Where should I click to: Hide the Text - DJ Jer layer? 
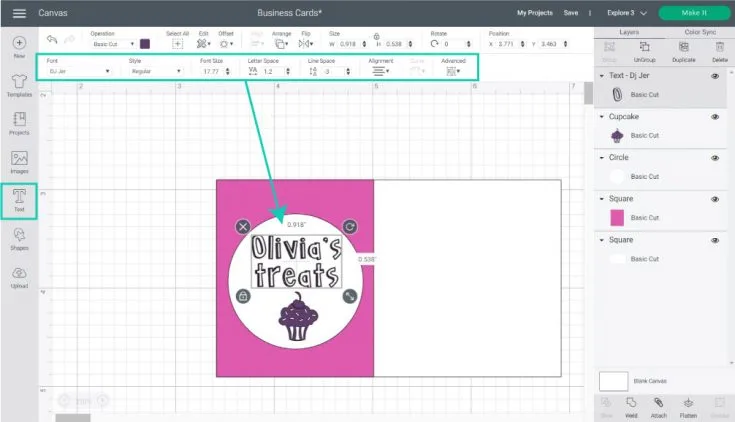coord(715,76)
